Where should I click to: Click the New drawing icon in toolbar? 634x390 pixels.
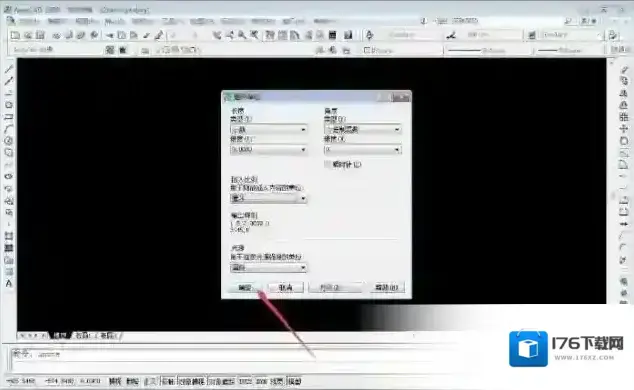click(x=15, y=36)
